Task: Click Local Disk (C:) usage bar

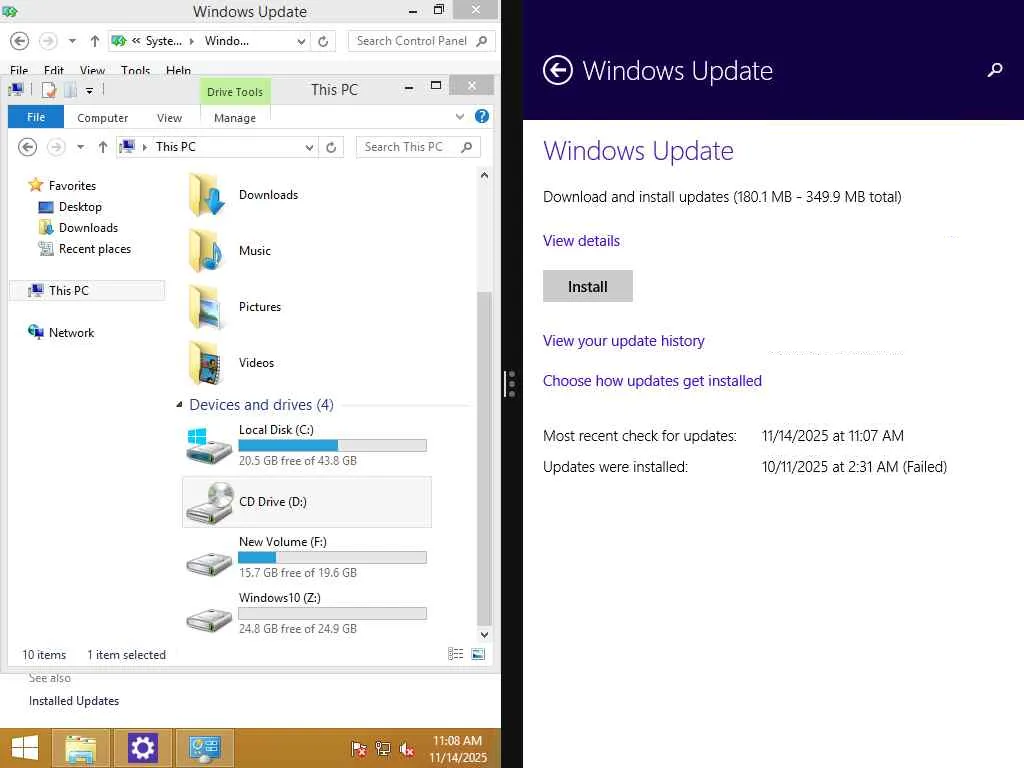Action: pos(332,445)
